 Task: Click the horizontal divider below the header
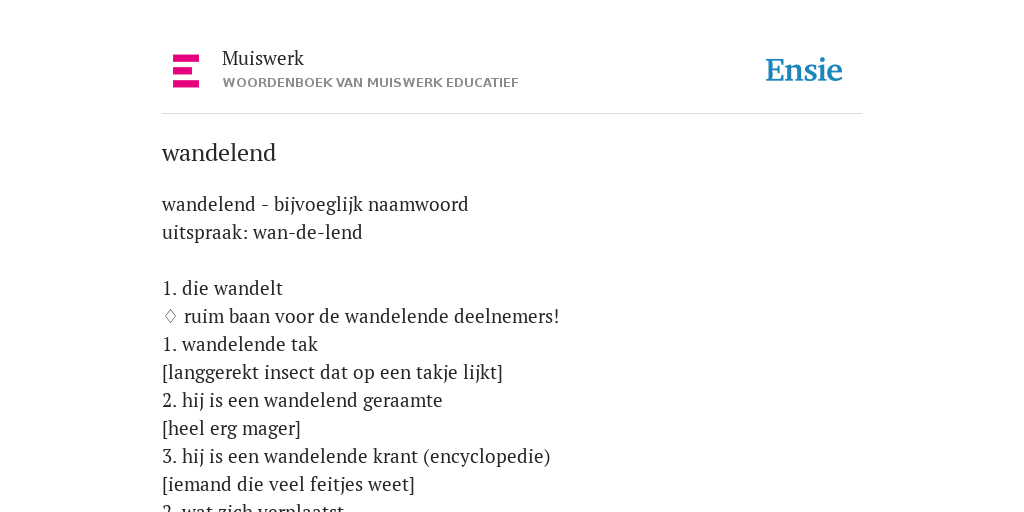[512, 114]
